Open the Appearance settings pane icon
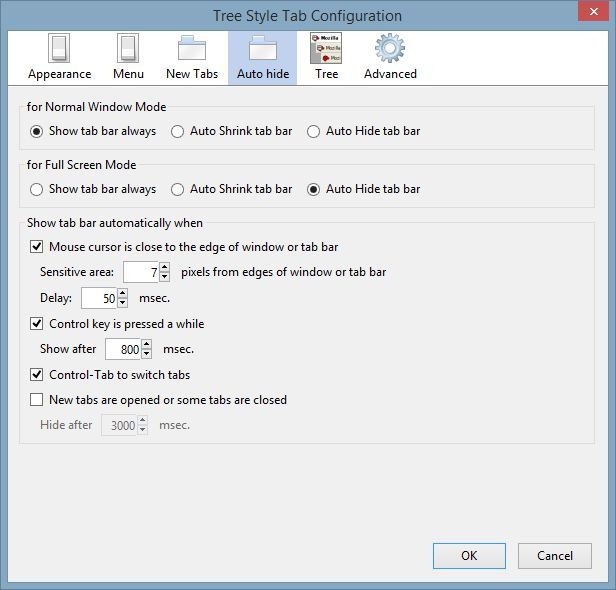Image resolution: width=616 pixels, height=590 pixels. (59, 48)
